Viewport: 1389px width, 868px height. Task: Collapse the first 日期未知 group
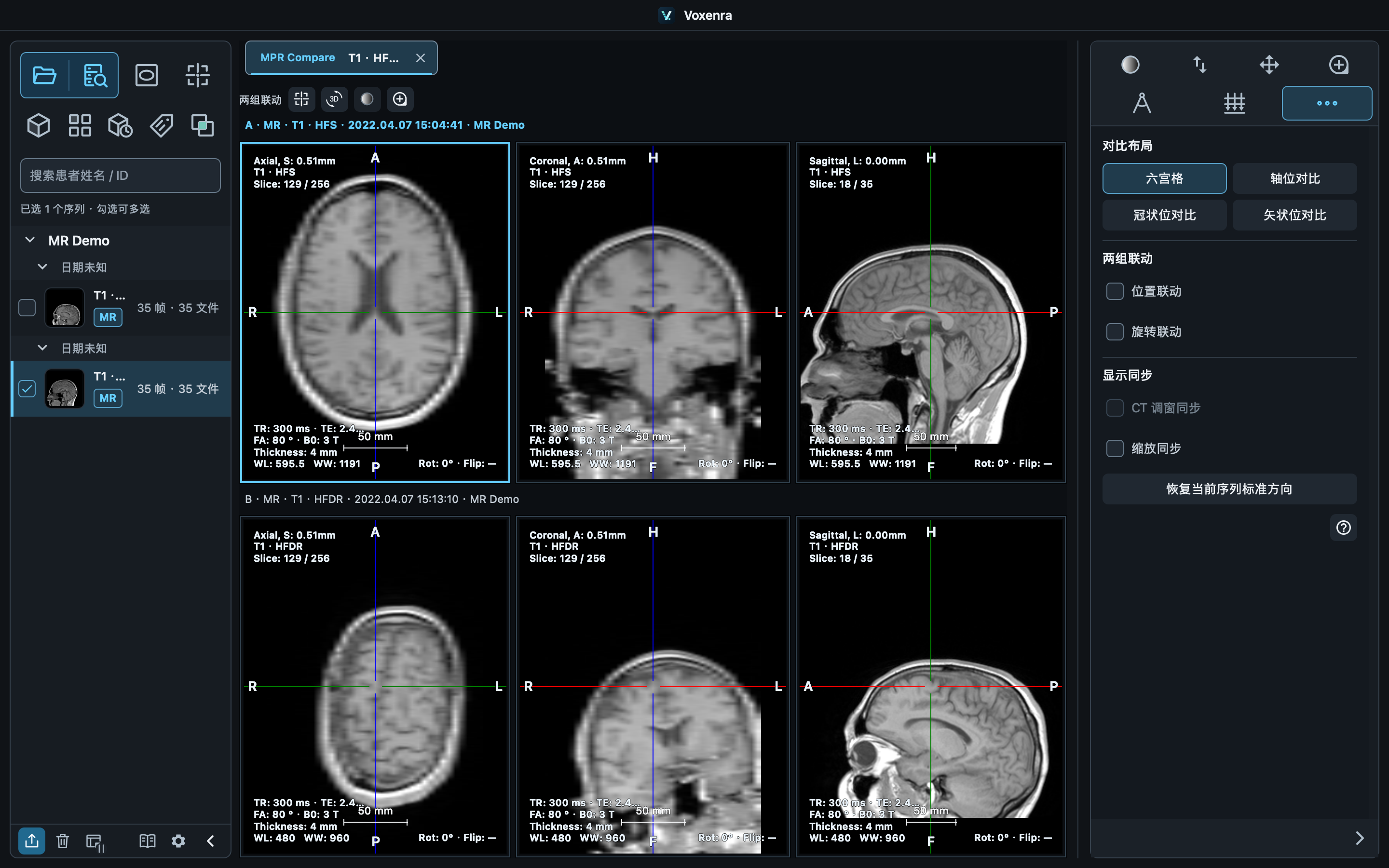(42, 266)
